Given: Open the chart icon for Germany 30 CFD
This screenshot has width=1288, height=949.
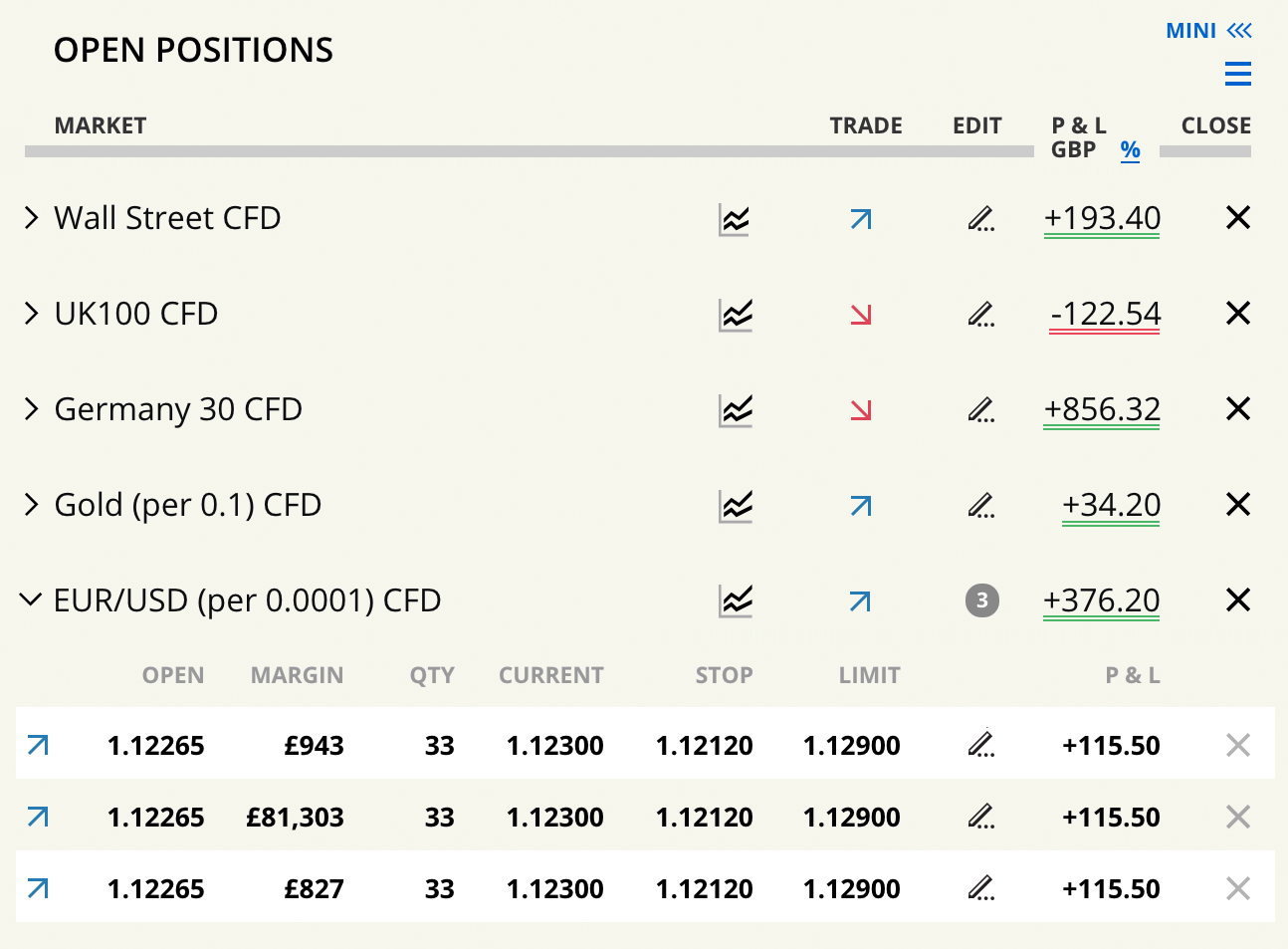Looking at the screenshot, I should pyautogui.click(x=736, y=410).
